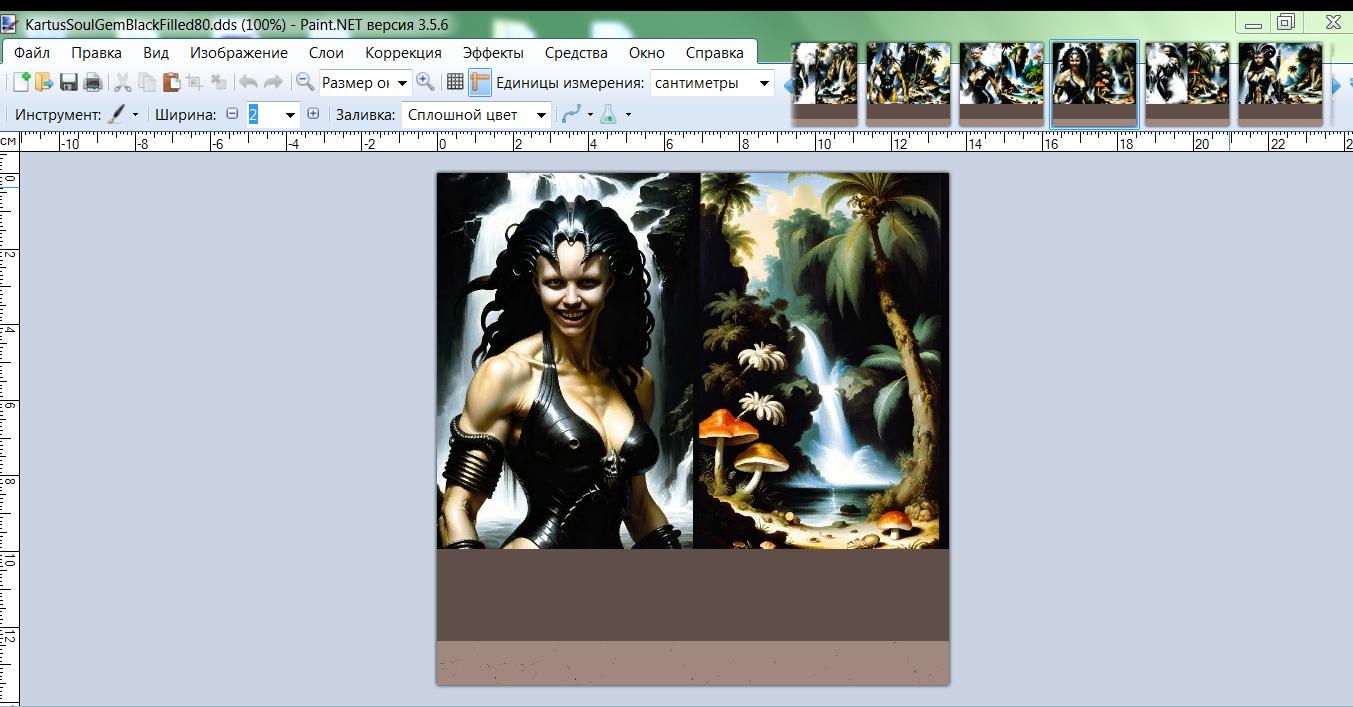The width and height of the screenshot is (1353, 707).
Task: Toggle the pixel grid icon
Action: click(455, 83)
